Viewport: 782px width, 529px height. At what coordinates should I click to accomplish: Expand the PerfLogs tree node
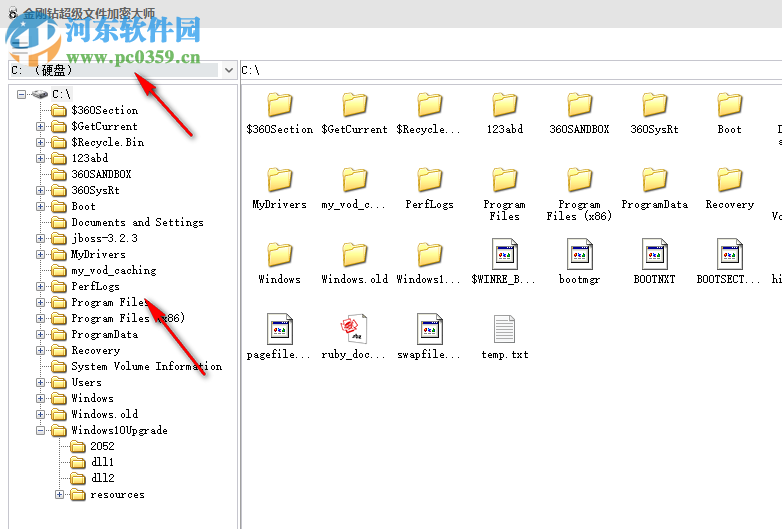[40, 287]
